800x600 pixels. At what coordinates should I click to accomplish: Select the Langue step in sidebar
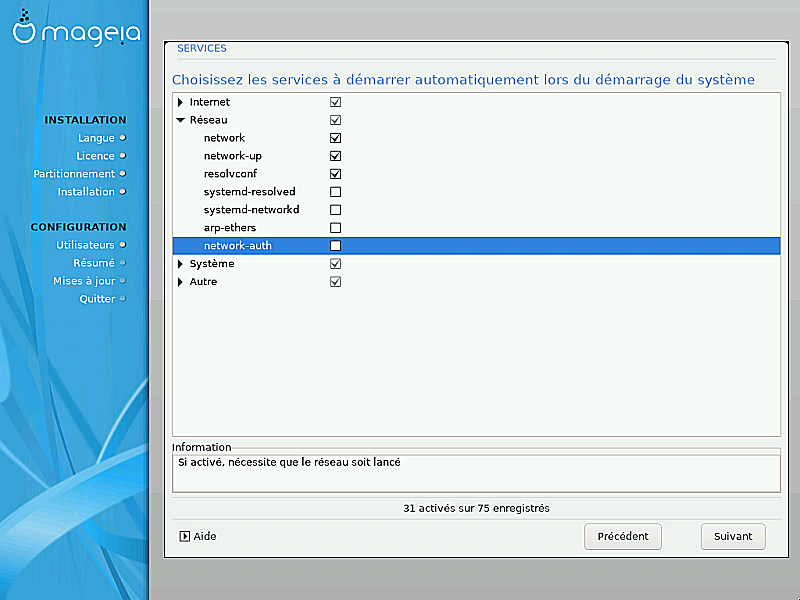(96, 138)
